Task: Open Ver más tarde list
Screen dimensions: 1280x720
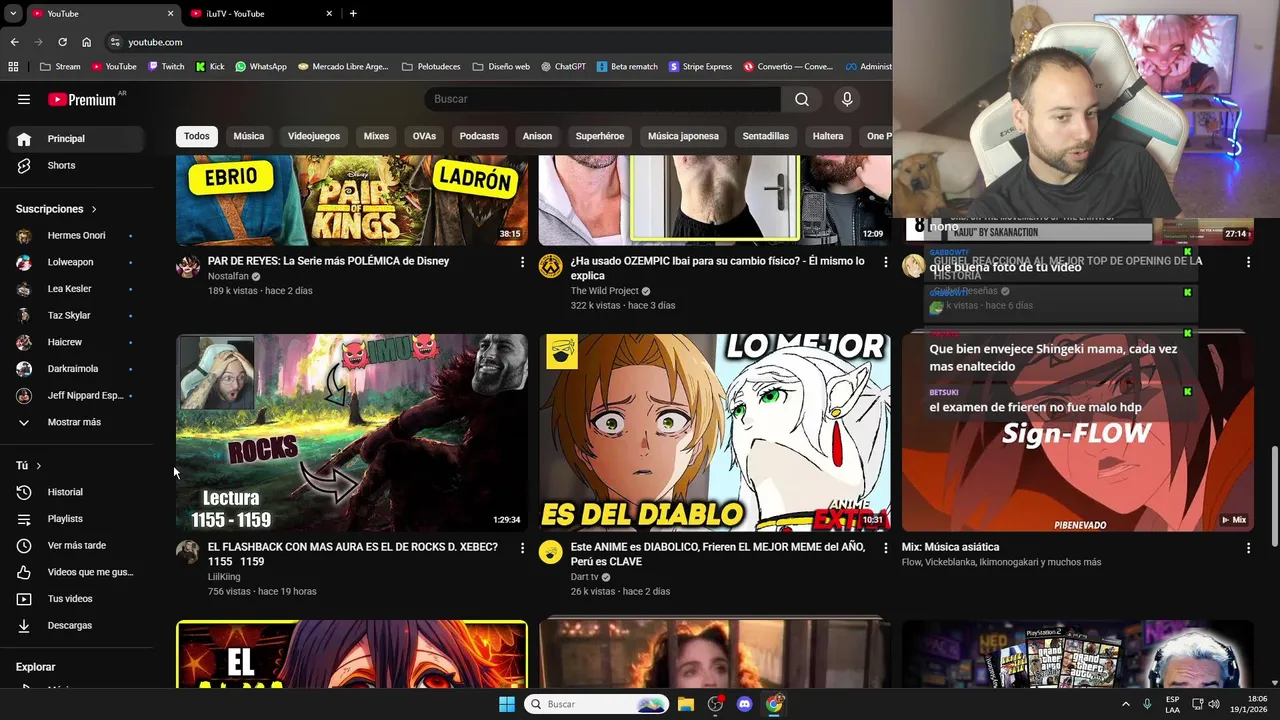Action: 76,545
